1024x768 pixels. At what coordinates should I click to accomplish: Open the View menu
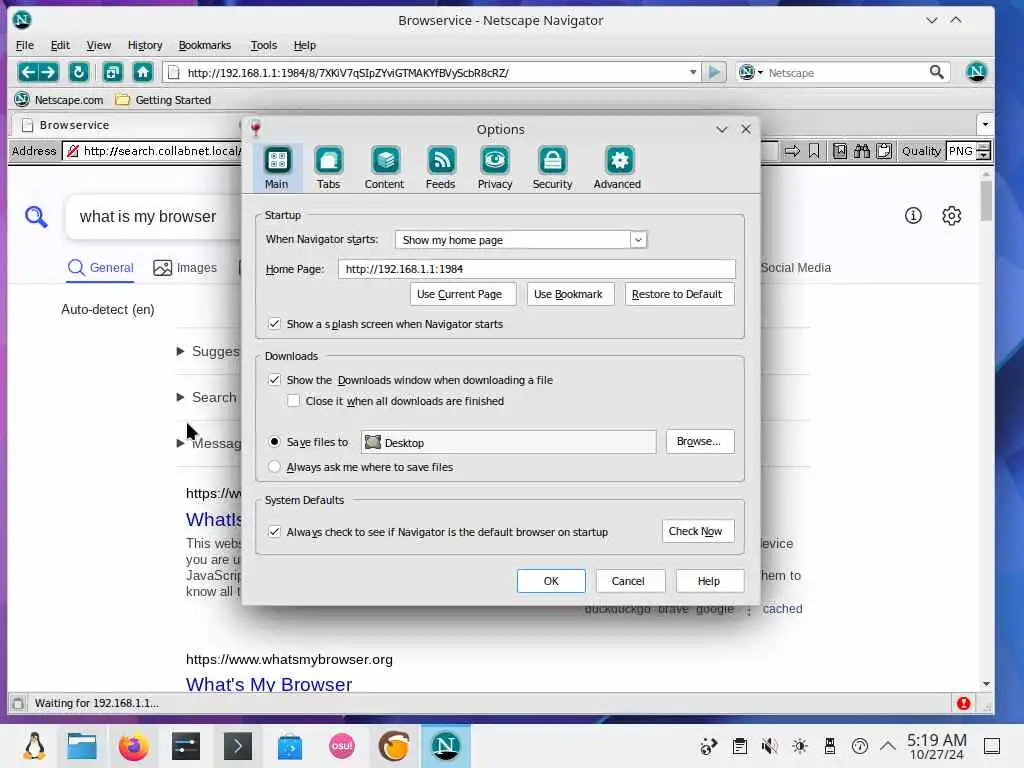99,45
